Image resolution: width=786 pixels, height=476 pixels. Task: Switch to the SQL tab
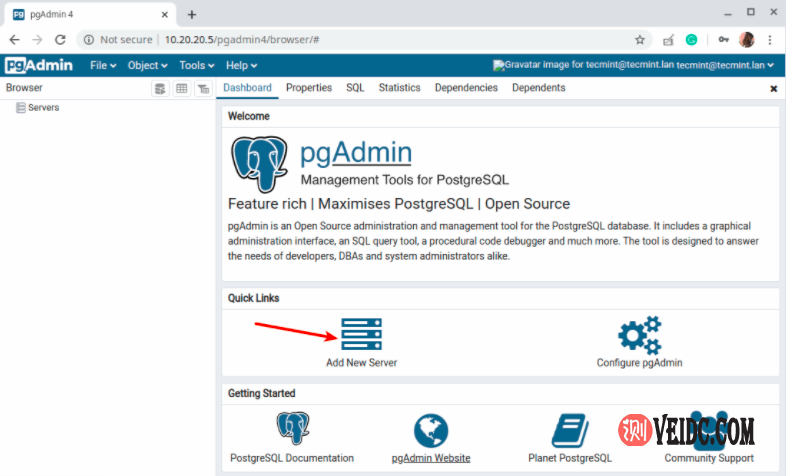click(x=355, y=88)
